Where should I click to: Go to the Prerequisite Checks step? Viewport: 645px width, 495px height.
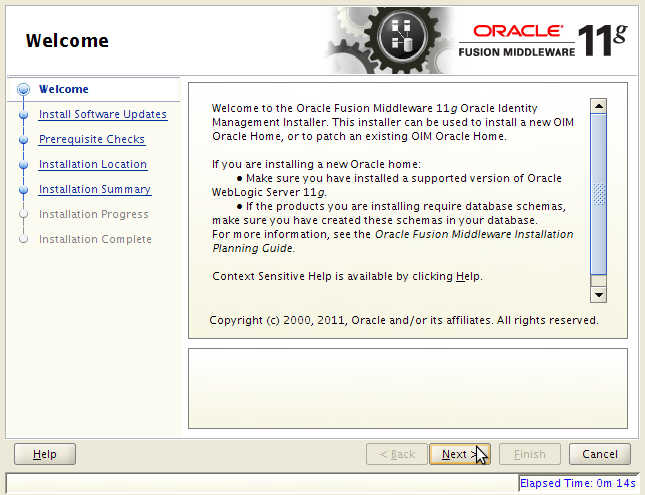click(91, 139)
